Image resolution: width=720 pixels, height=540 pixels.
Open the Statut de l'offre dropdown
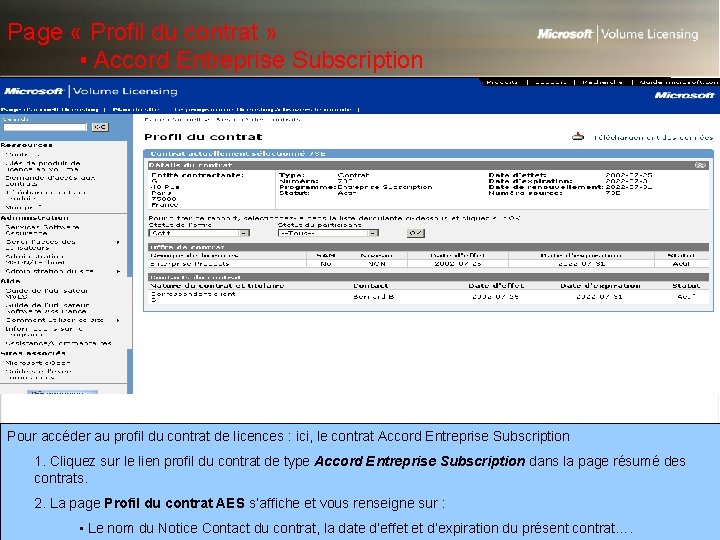(199, 233)
